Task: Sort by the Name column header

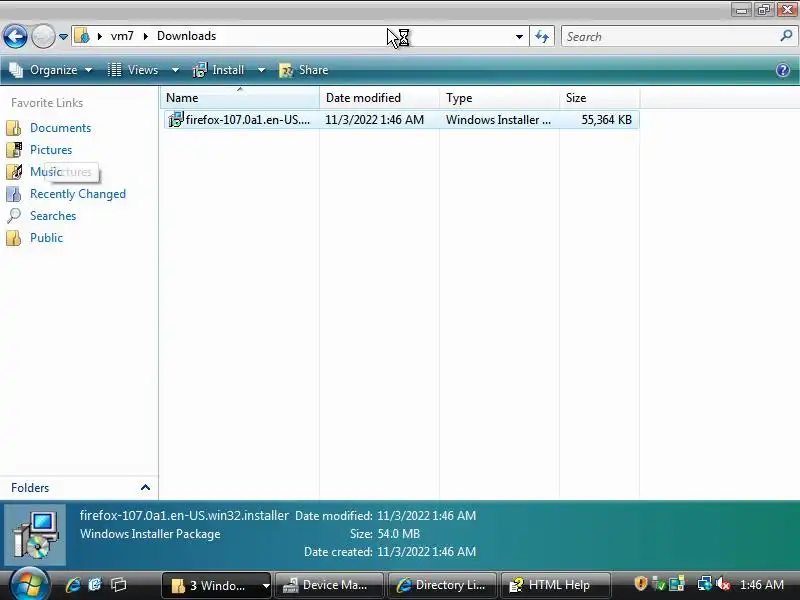Action: tap(240, 97)
